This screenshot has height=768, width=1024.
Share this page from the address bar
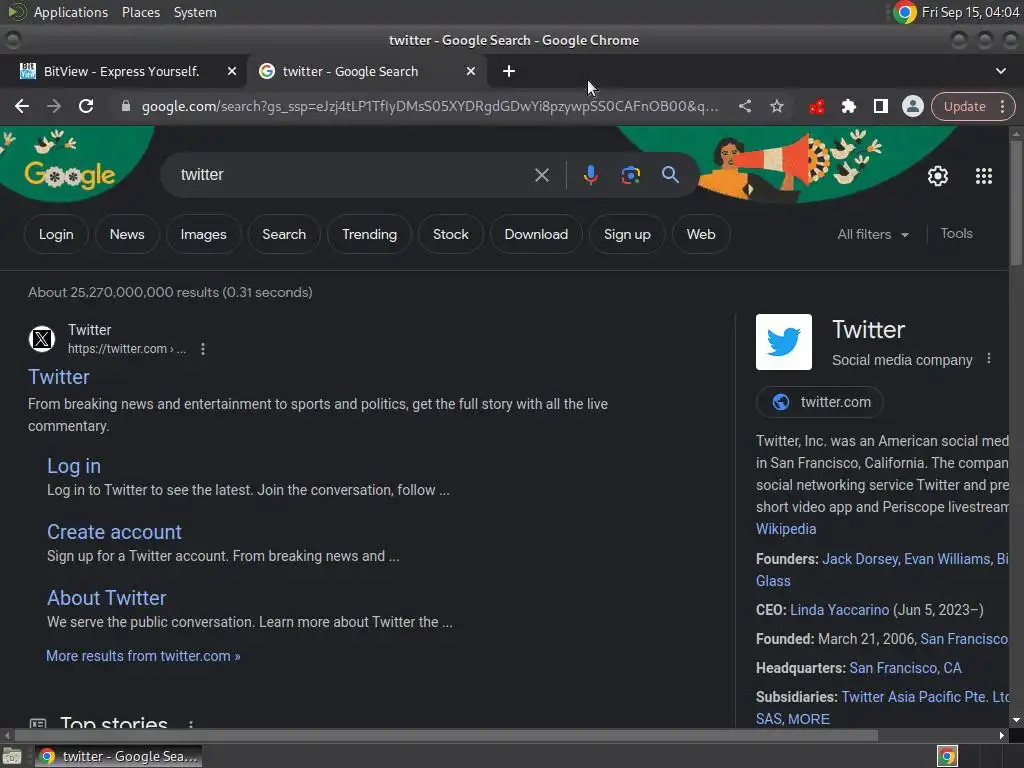tap(745, 106)
